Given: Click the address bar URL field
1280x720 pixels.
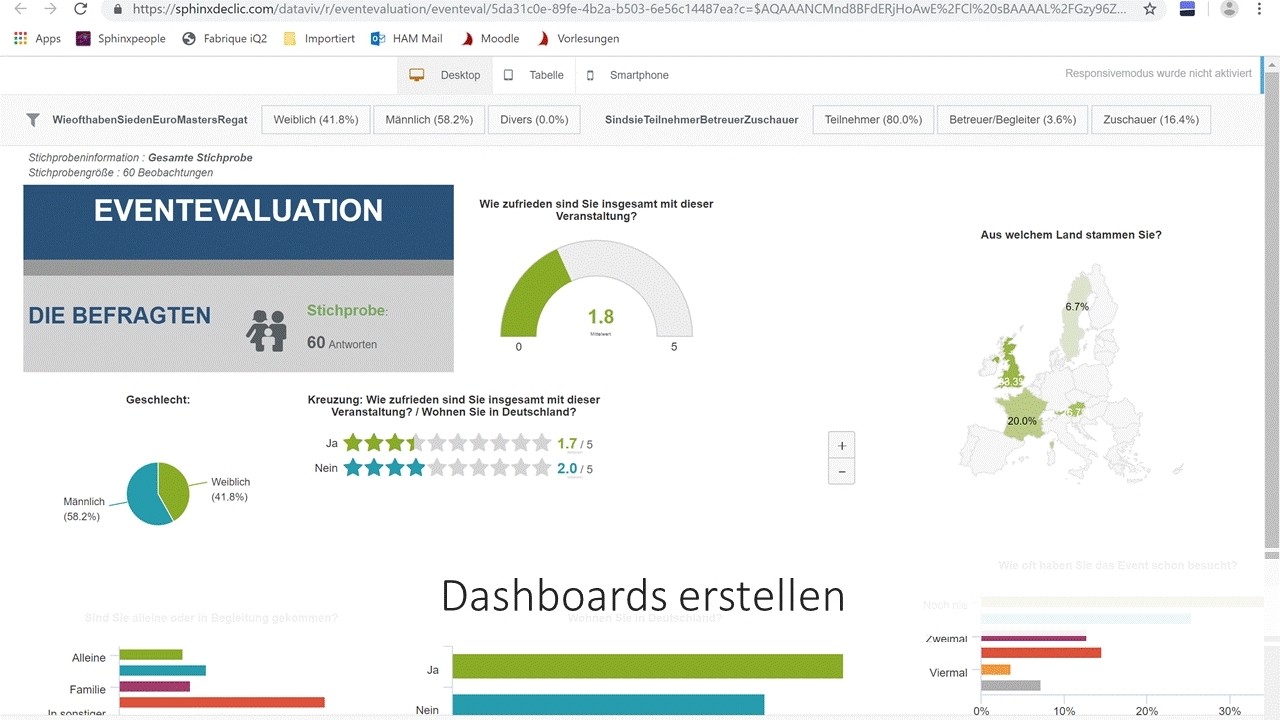Looking at the screenshot, I should pyautogui.click(x=630, y=9).
